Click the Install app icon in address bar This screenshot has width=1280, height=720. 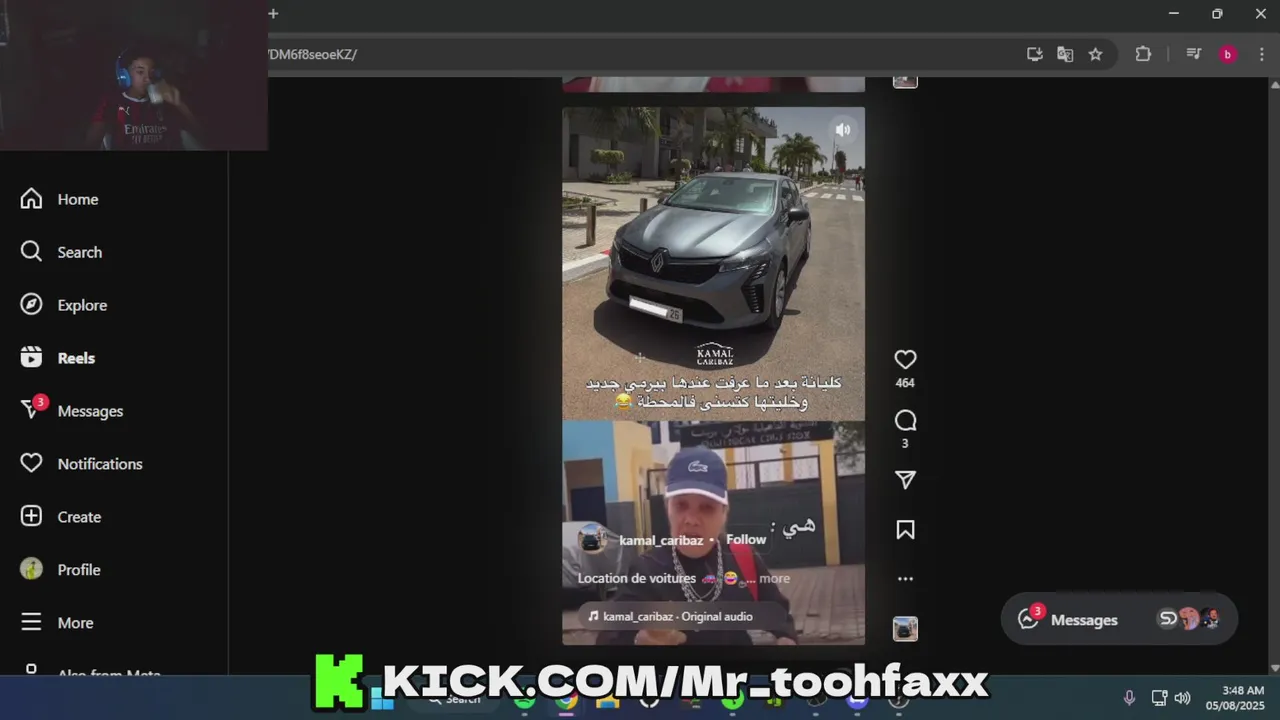(1035, 54)
